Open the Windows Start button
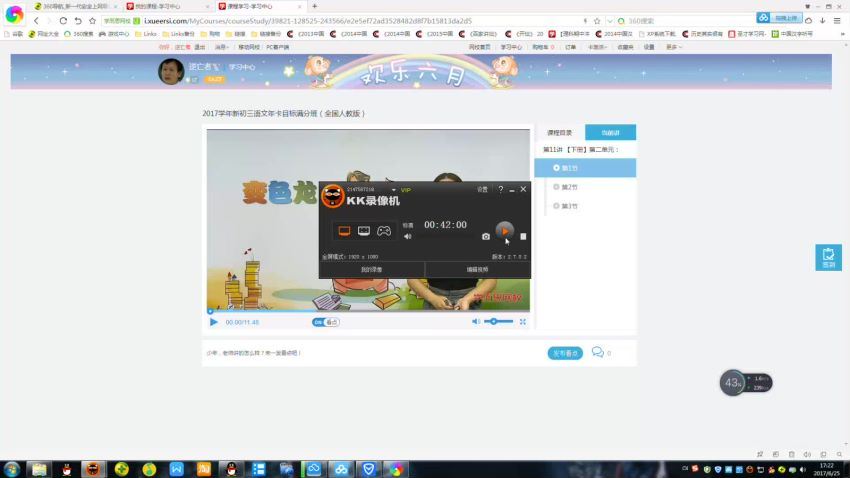 (x=11, y=469)
